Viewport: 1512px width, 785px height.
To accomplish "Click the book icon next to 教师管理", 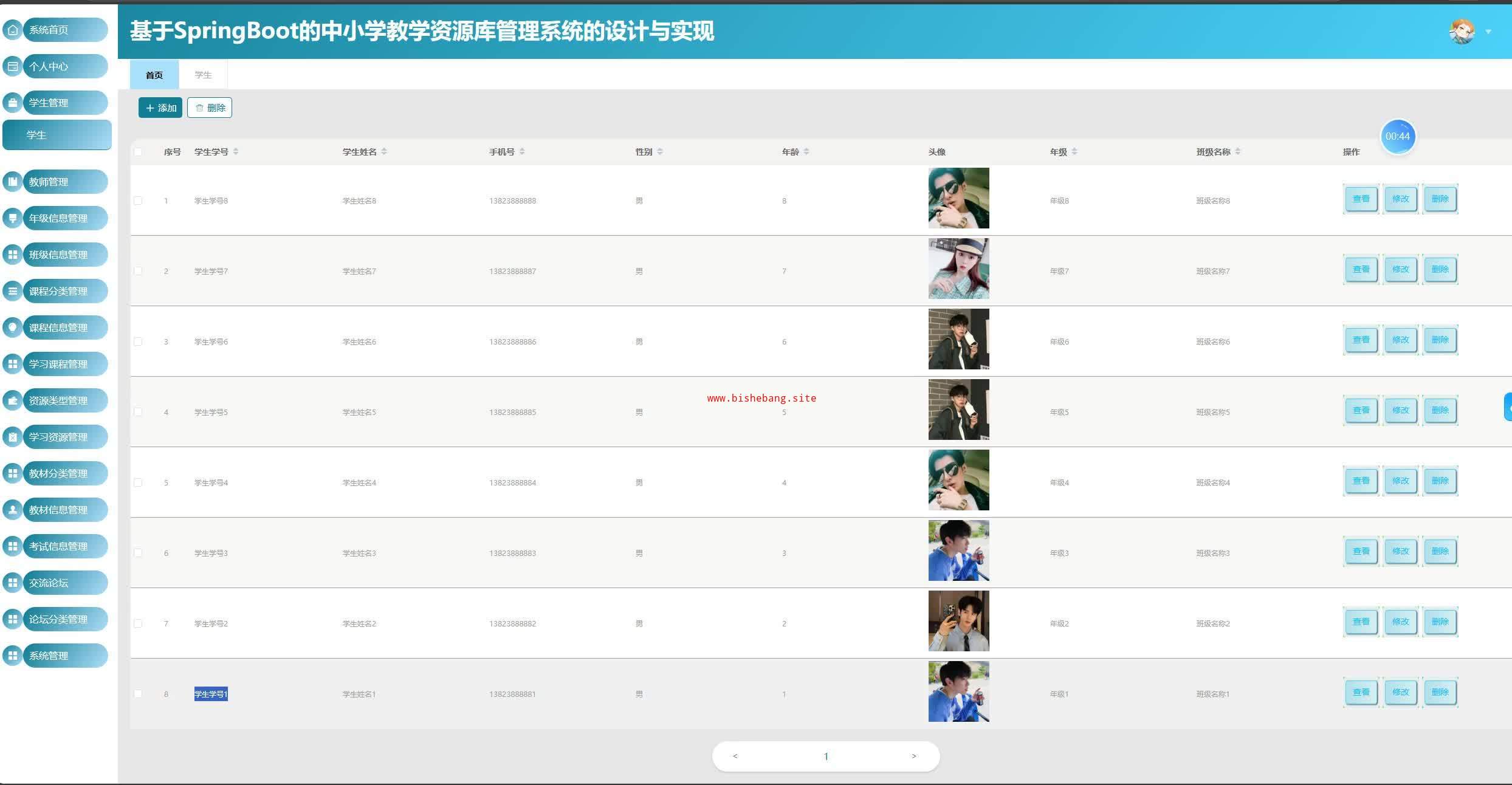I will pos(13,182).
